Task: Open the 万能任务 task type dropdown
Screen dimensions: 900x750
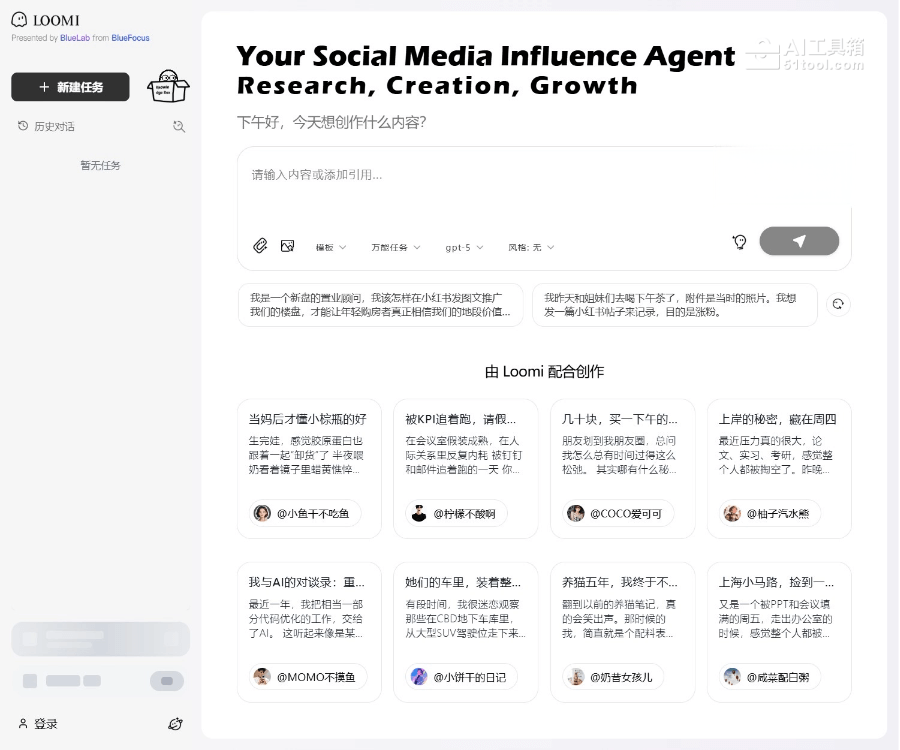Action: tap(395, 247)
